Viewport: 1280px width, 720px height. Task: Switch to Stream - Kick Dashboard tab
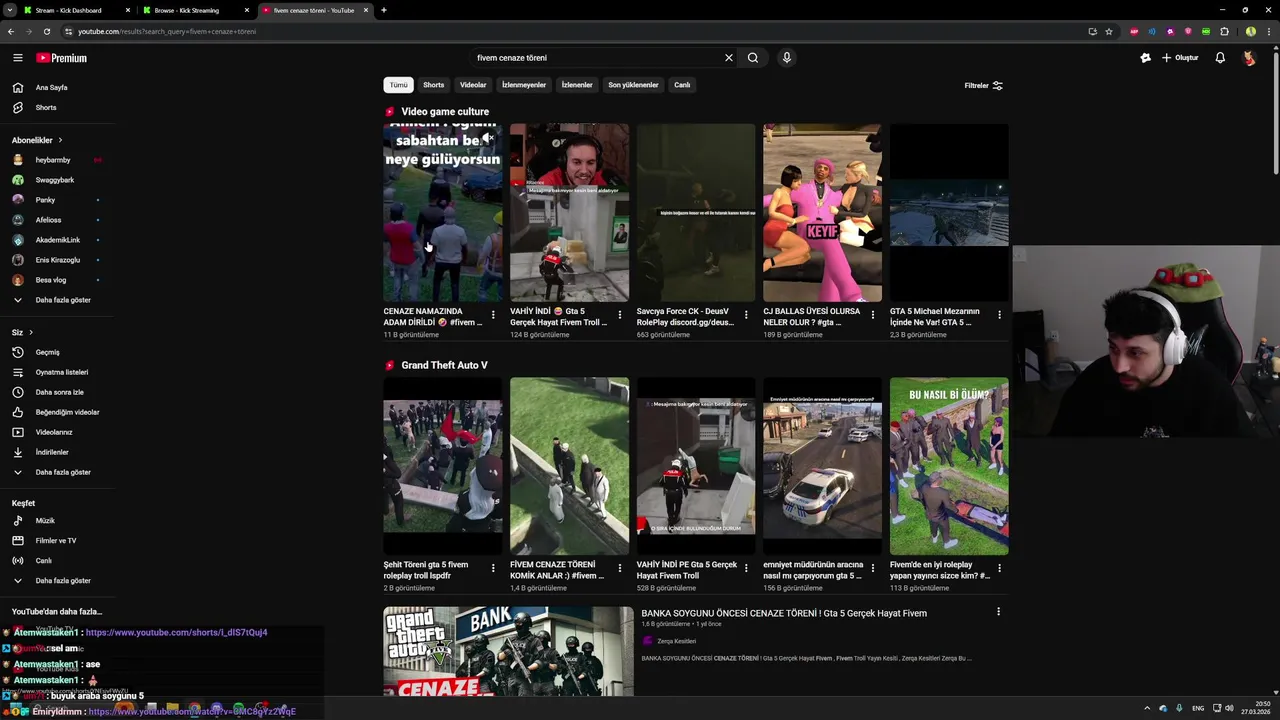click(77, 10)
